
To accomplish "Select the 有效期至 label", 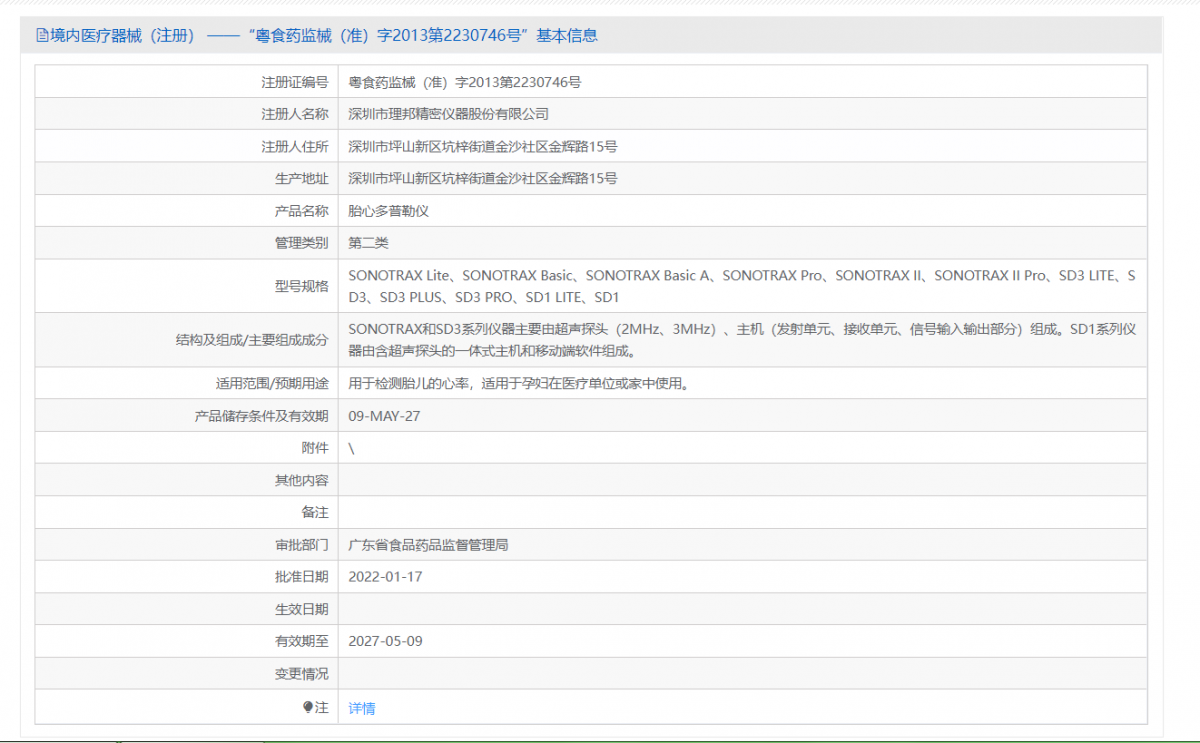I will click(302, 641).
